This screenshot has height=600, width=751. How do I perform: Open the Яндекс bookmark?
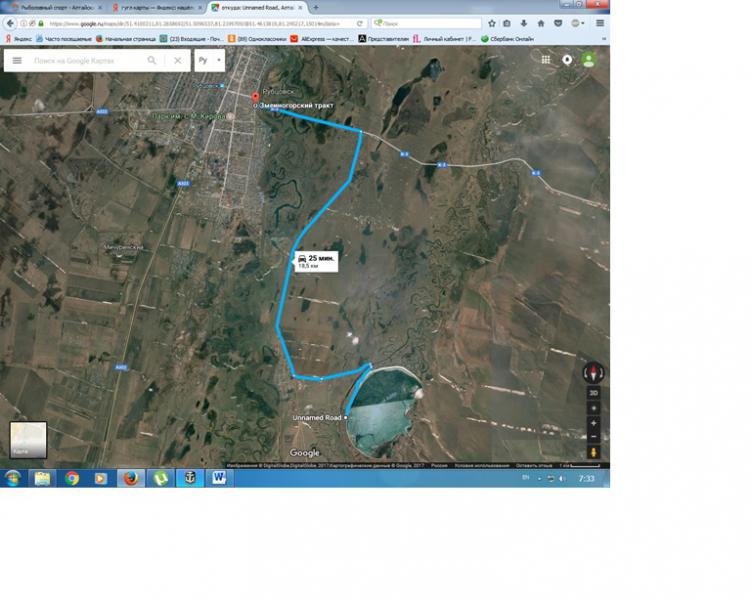(18, 39)
